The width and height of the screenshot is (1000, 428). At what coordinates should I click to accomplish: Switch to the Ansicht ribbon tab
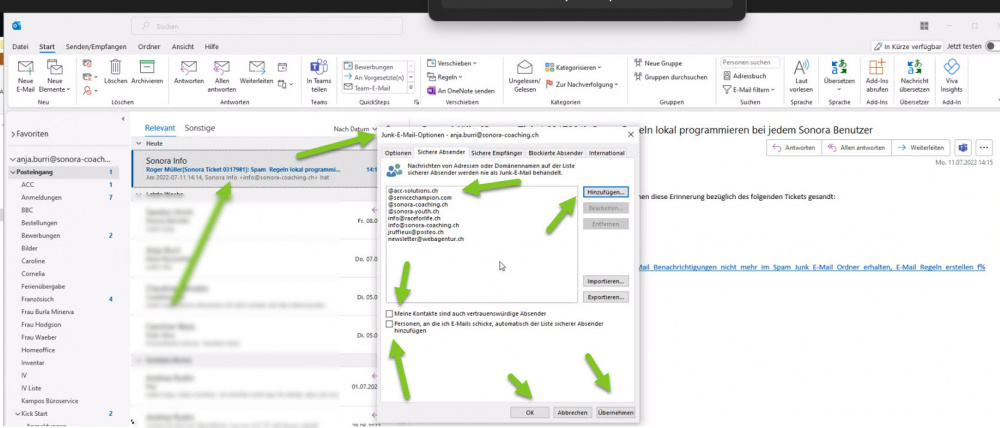tap(183, 47)
